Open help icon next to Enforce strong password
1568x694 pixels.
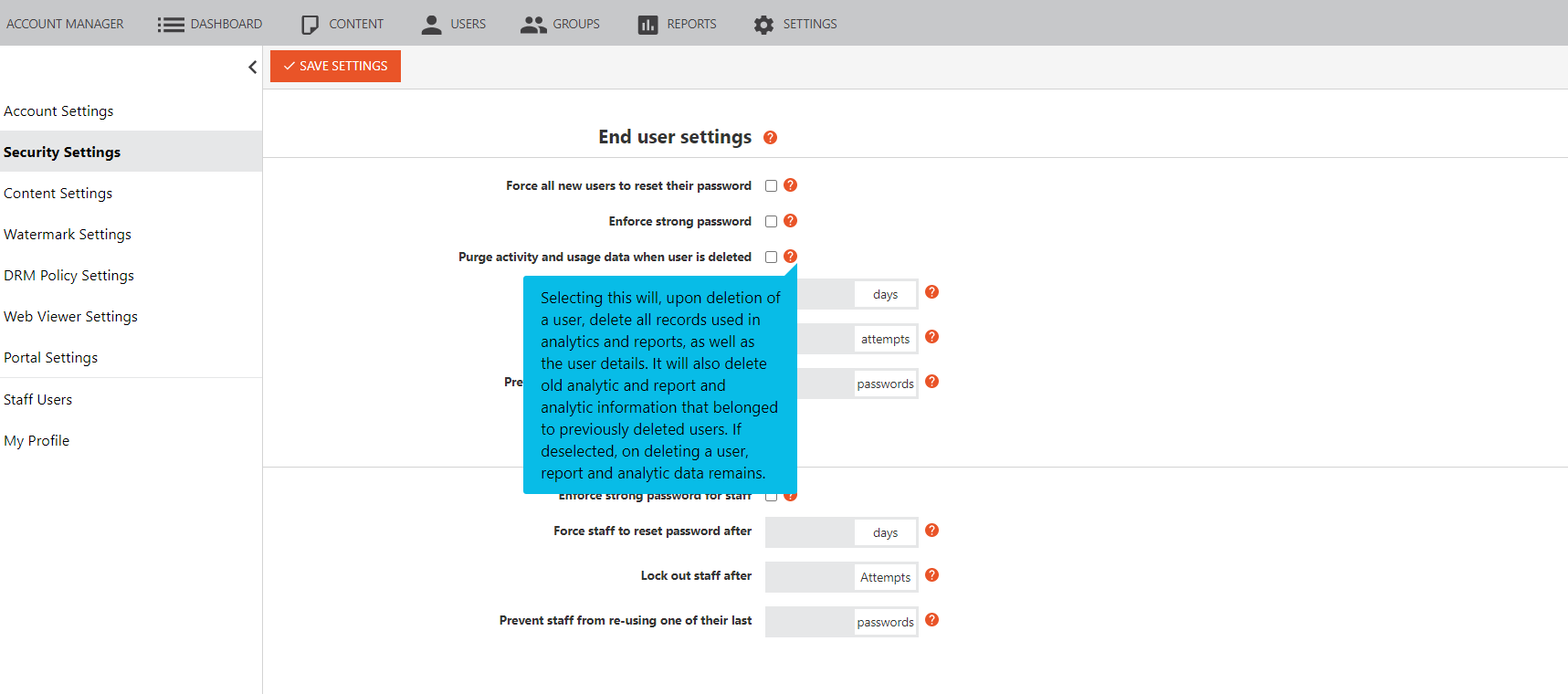(x=791, y=221)
